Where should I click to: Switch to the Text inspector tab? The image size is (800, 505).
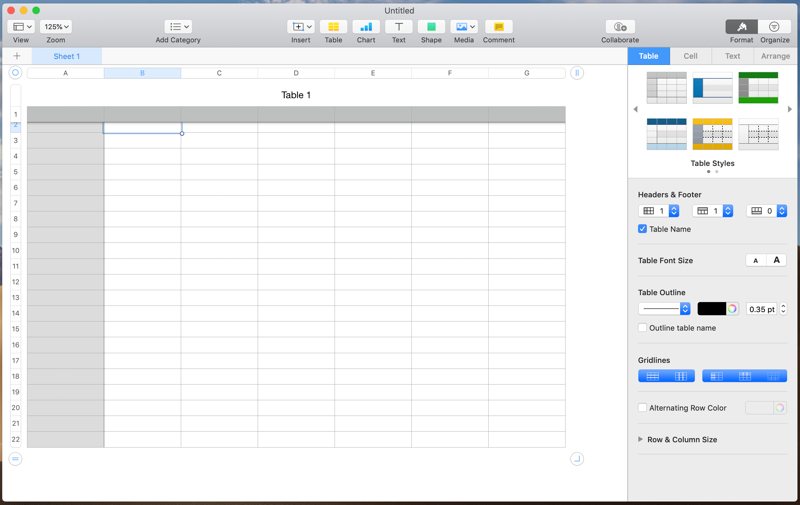732,56
